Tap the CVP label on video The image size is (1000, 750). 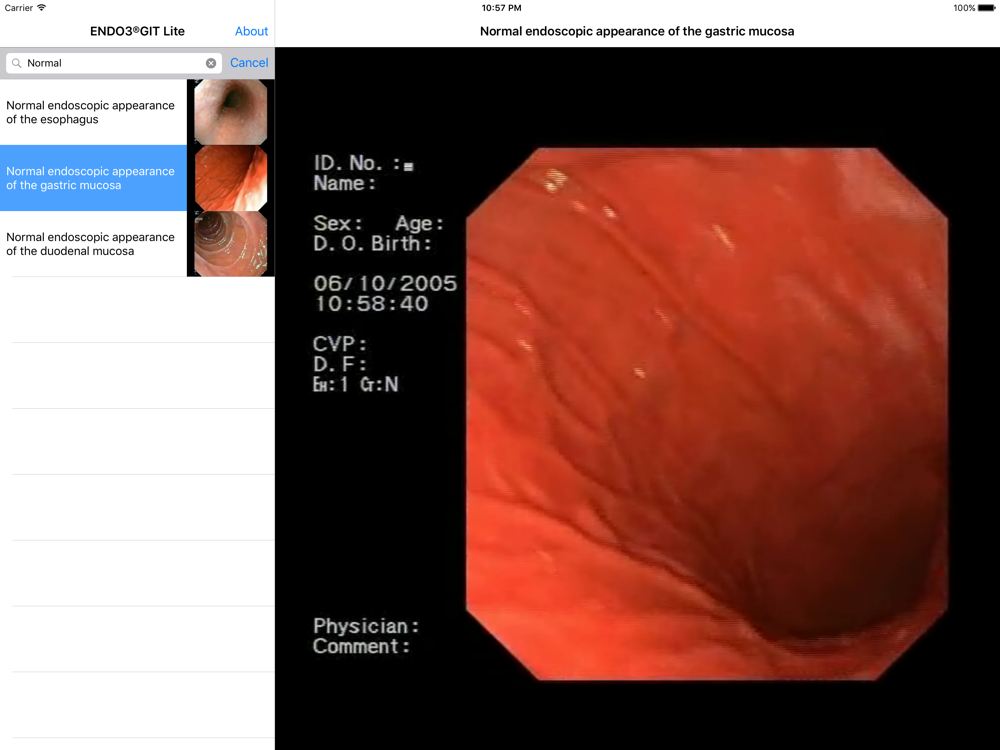[339, 344]
